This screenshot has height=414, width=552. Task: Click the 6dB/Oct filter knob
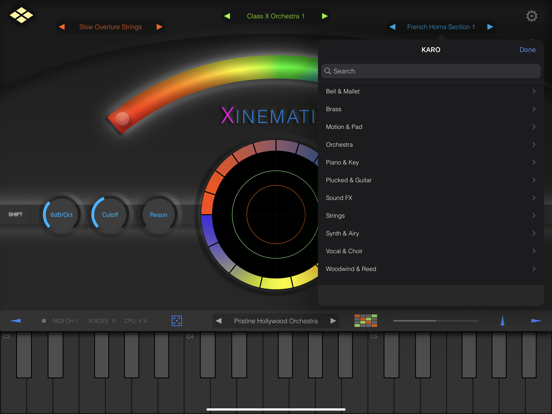62,214
